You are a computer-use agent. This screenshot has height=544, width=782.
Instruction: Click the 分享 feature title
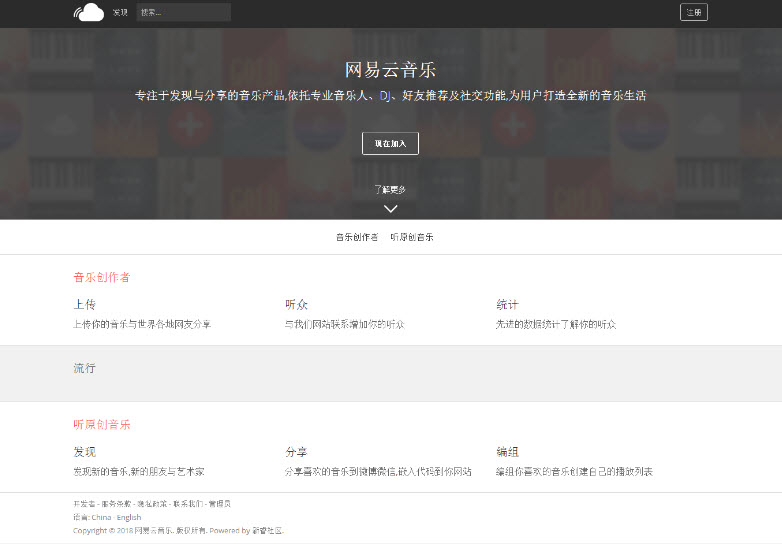(x=296, y=452)
